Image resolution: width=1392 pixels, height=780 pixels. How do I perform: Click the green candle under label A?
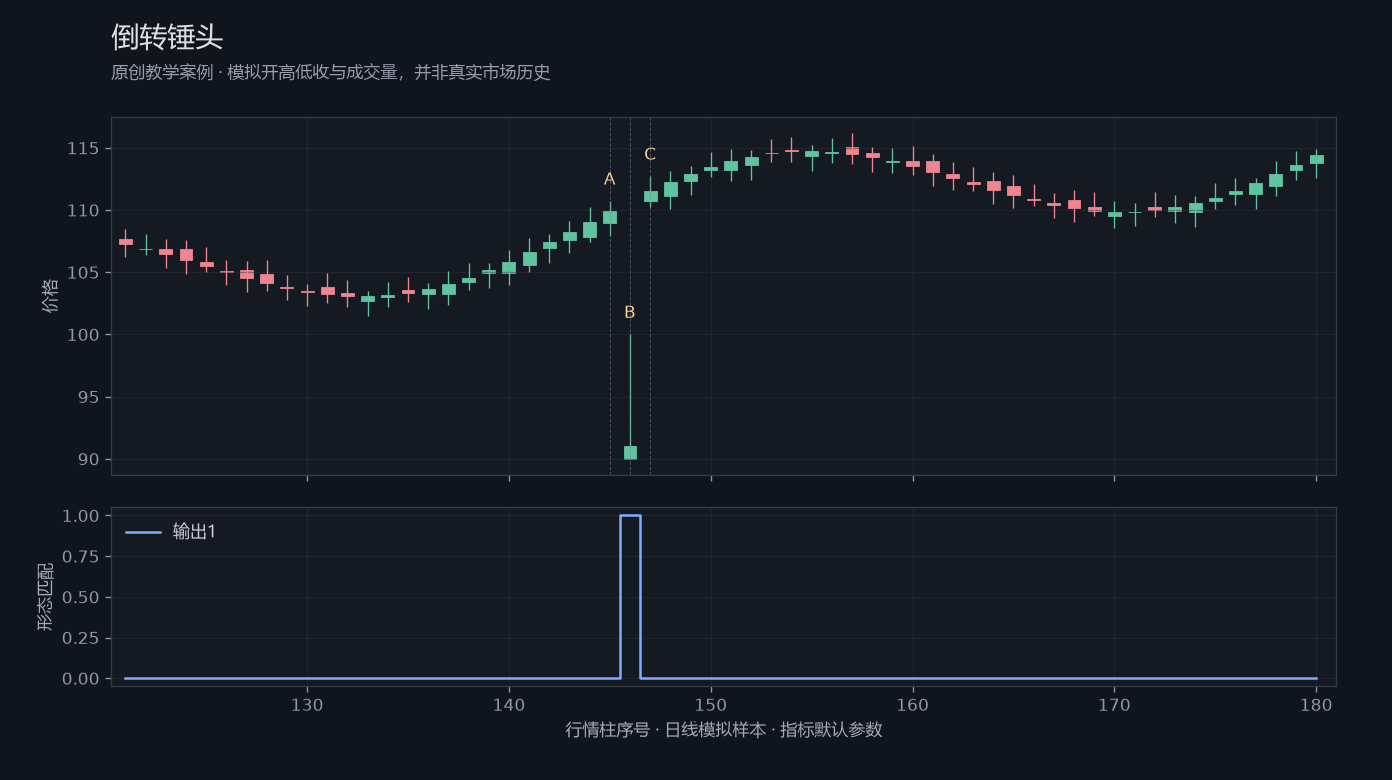pyautogui.click(x=610, y=216)
